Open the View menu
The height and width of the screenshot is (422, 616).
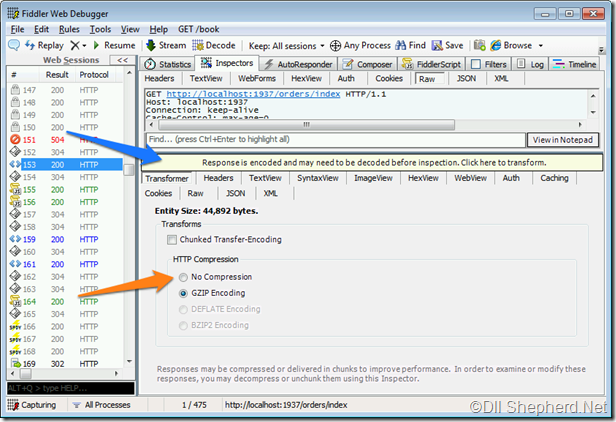tap(130, 29)
